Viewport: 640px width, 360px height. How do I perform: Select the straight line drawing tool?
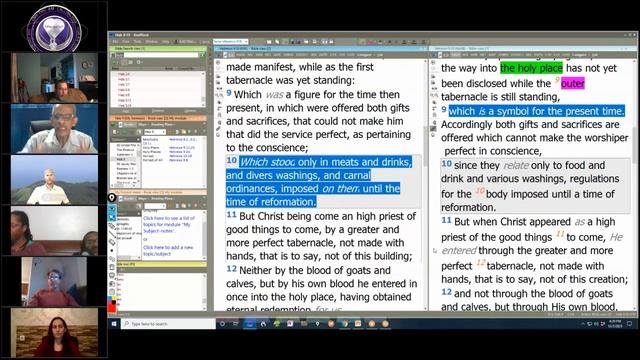(112, 234)
